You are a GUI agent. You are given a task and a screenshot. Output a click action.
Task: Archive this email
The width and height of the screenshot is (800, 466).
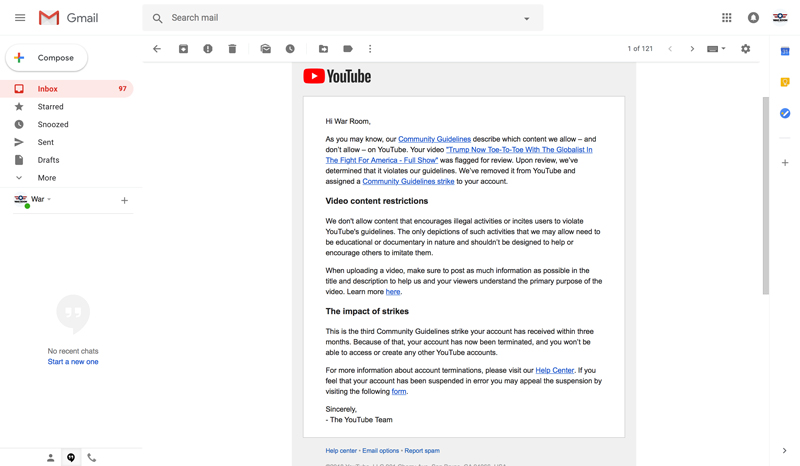183,49
